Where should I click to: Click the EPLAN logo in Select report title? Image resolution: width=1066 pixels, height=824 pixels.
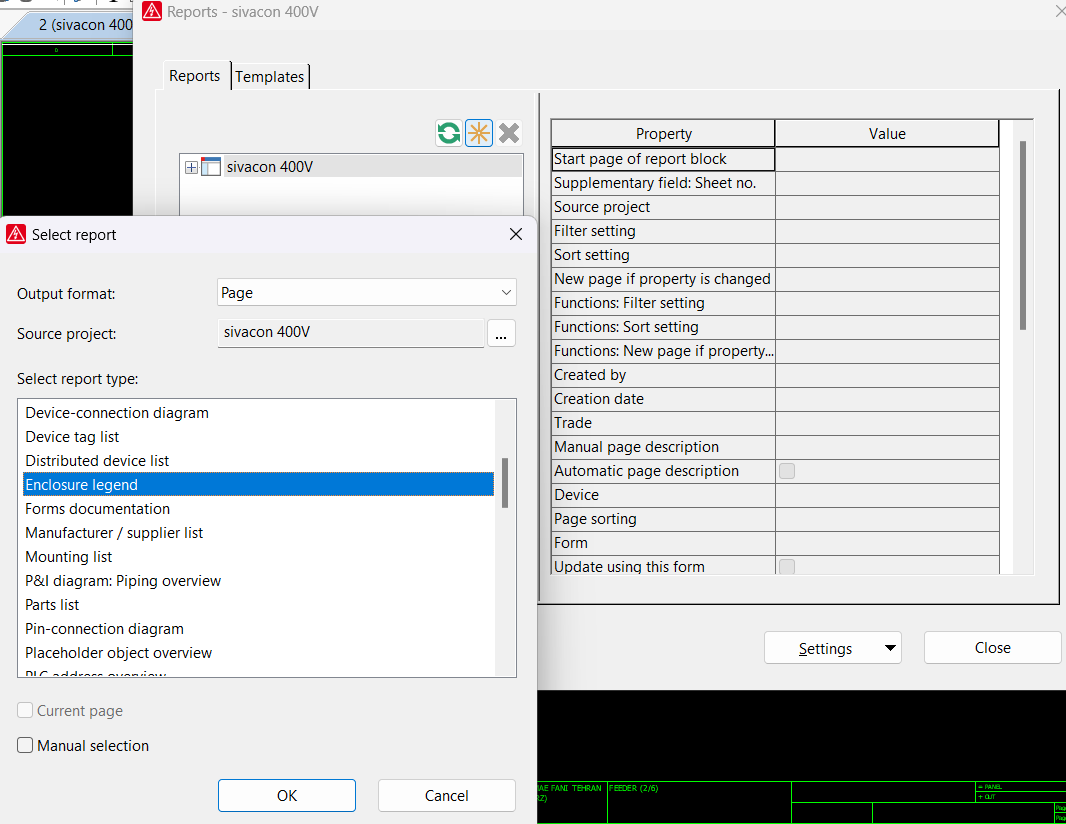tap(16, 235)
